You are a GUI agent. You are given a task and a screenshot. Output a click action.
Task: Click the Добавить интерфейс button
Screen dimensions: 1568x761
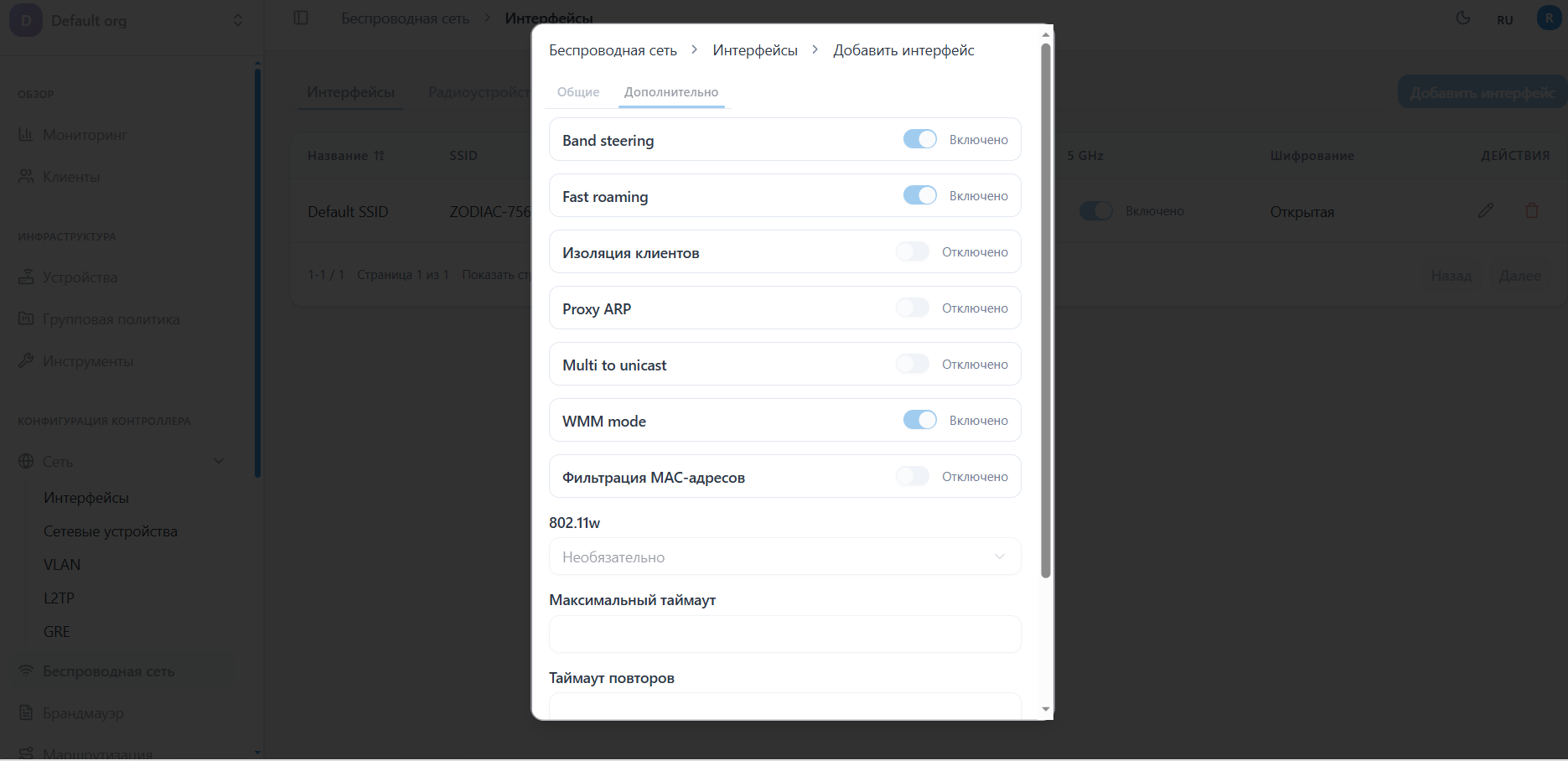[x=1480, y=92]
